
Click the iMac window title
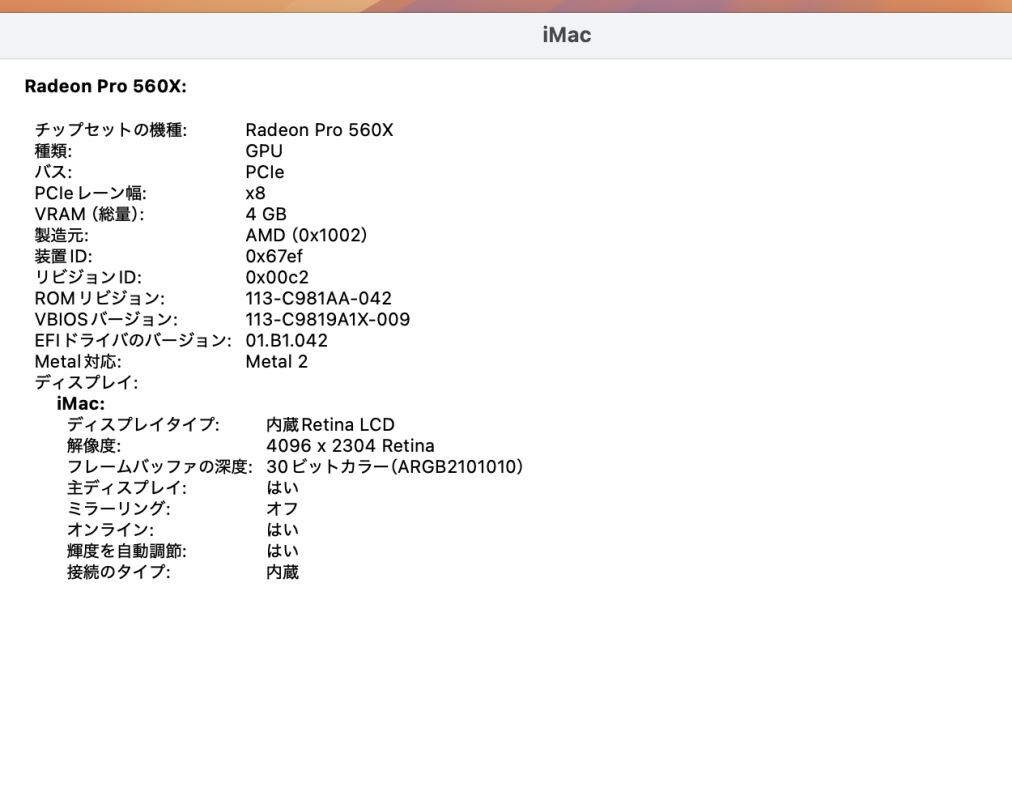[x=567, y=35]
